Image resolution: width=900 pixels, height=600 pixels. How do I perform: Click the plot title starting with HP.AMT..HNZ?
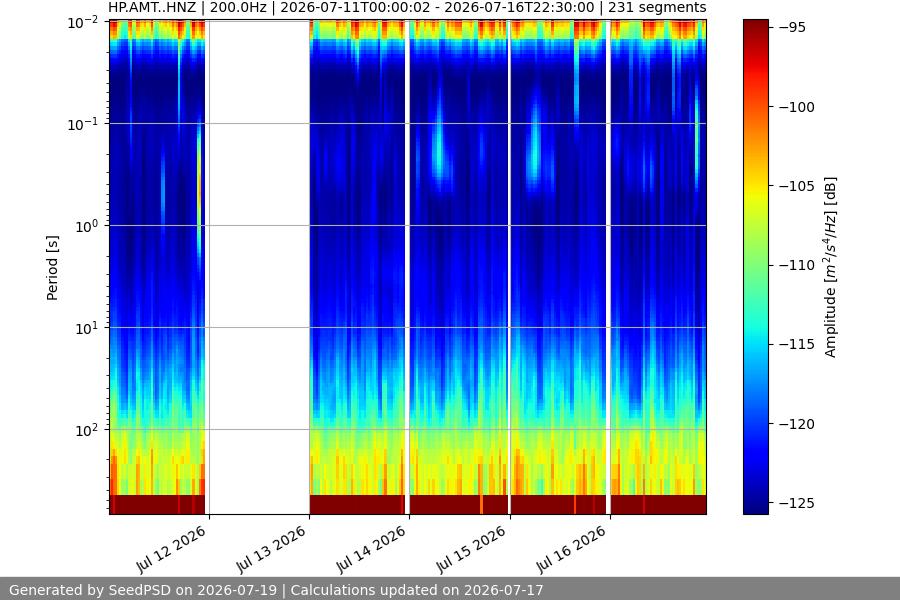point(407,7)
